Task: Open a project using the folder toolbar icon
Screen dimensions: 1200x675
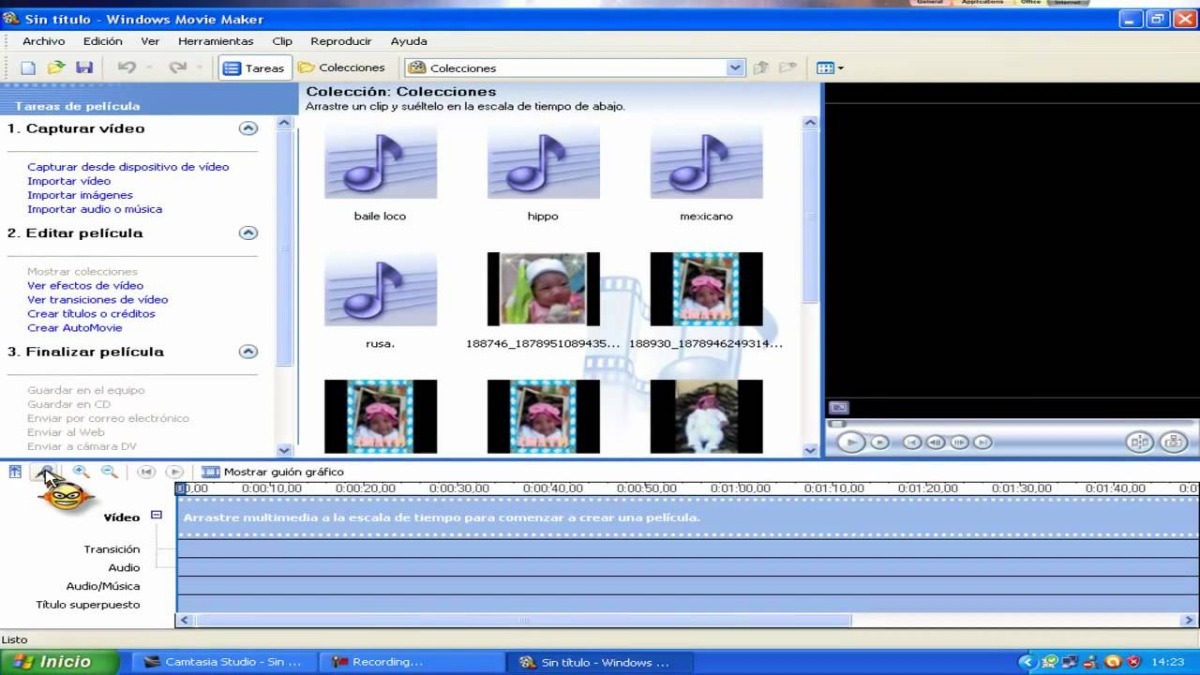Action: (x=56, y=68)
